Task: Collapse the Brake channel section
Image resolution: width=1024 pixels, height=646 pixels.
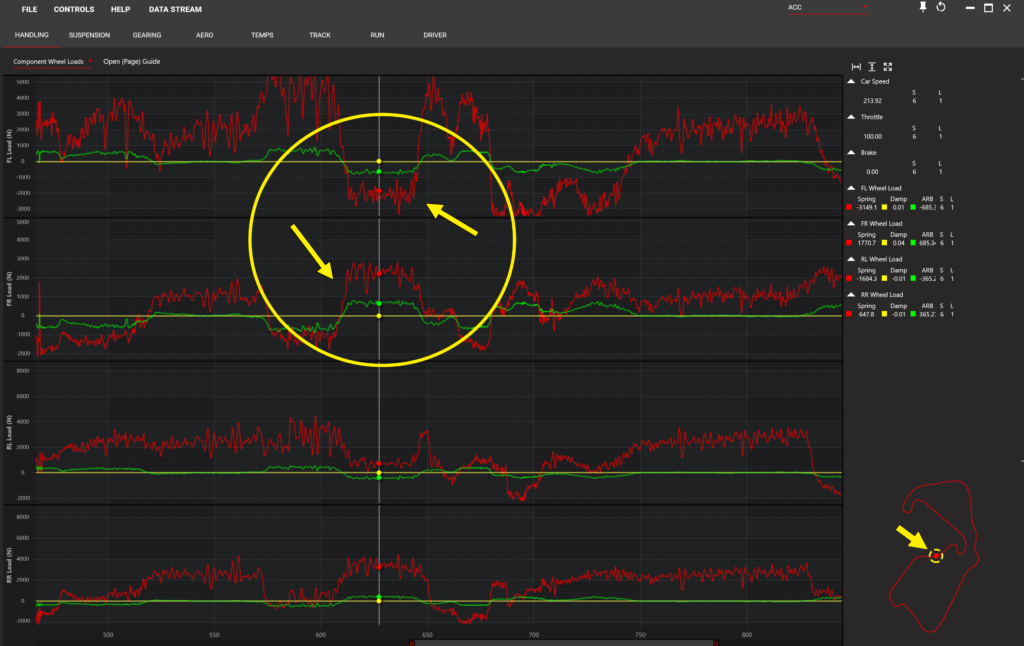Action: tap(851, 152)
